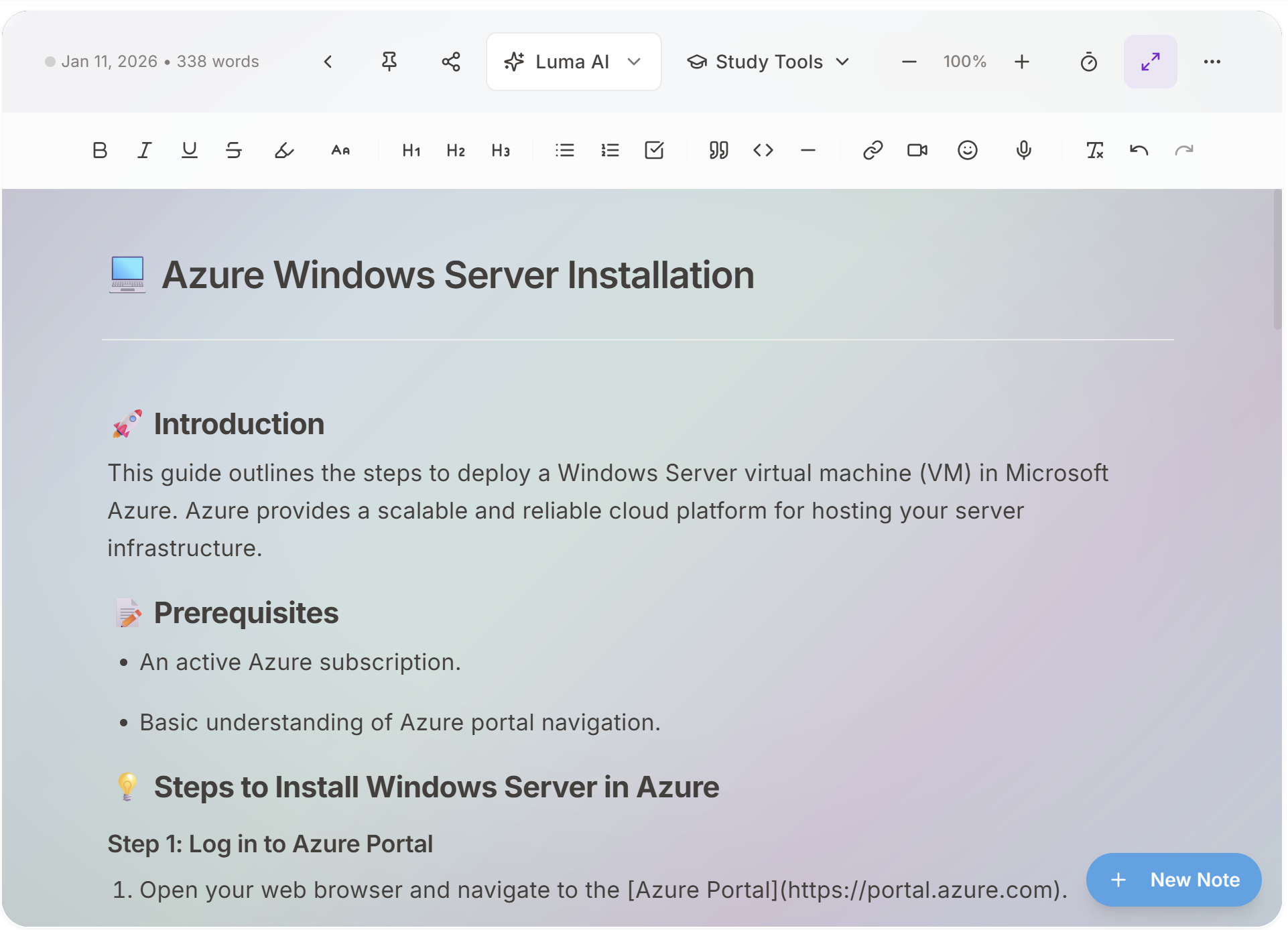Clear text formatting
The height and width of the screenshot is (930, 1288).
[1094, 150]
